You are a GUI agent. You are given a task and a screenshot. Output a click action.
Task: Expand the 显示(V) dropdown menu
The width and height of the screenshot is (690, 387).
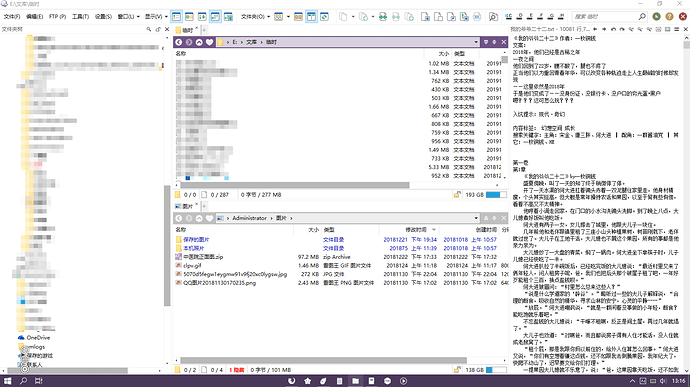156,17
